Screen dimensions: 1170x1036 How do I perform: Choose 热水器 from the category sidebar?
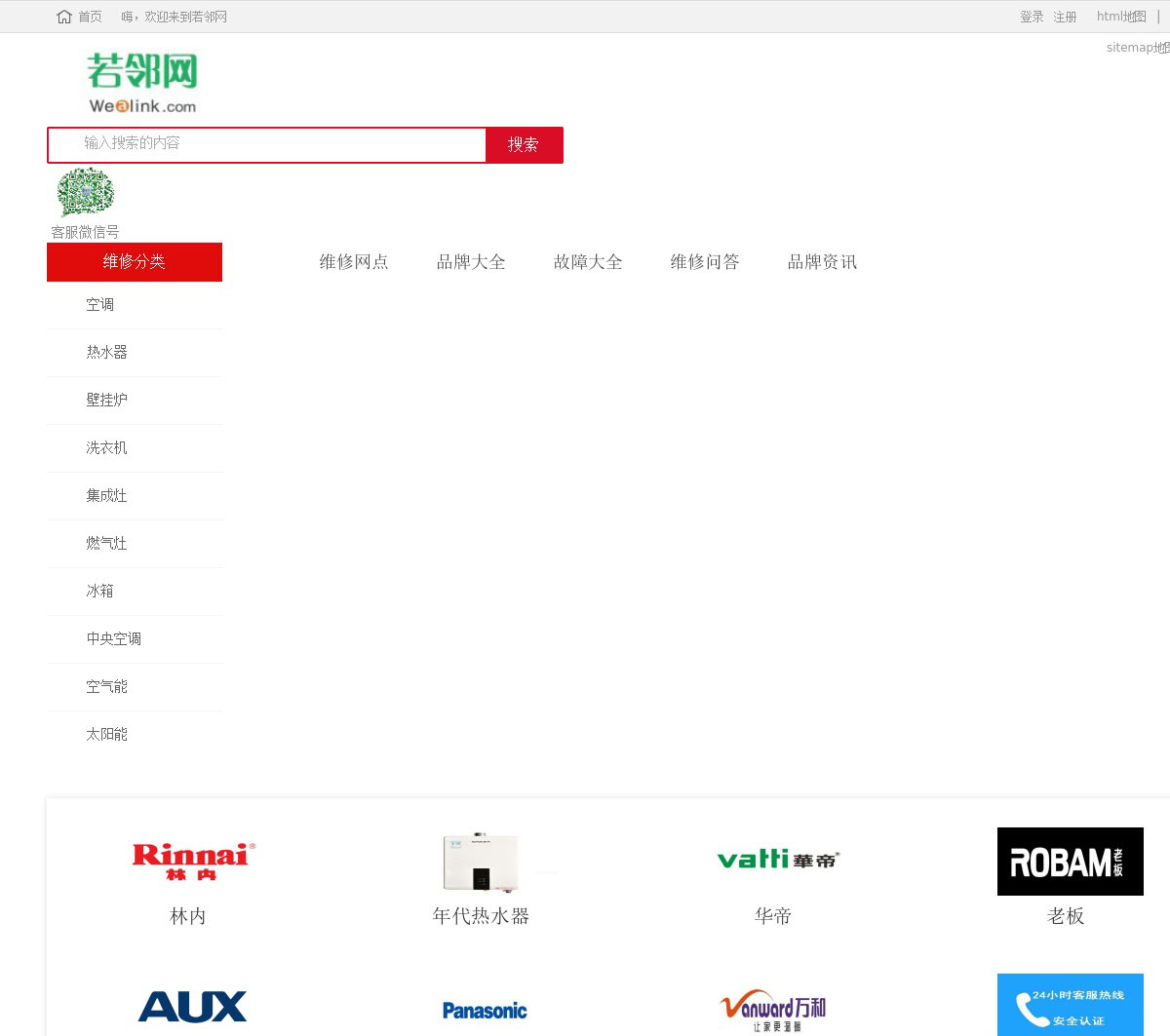click(x=106, y=353)
